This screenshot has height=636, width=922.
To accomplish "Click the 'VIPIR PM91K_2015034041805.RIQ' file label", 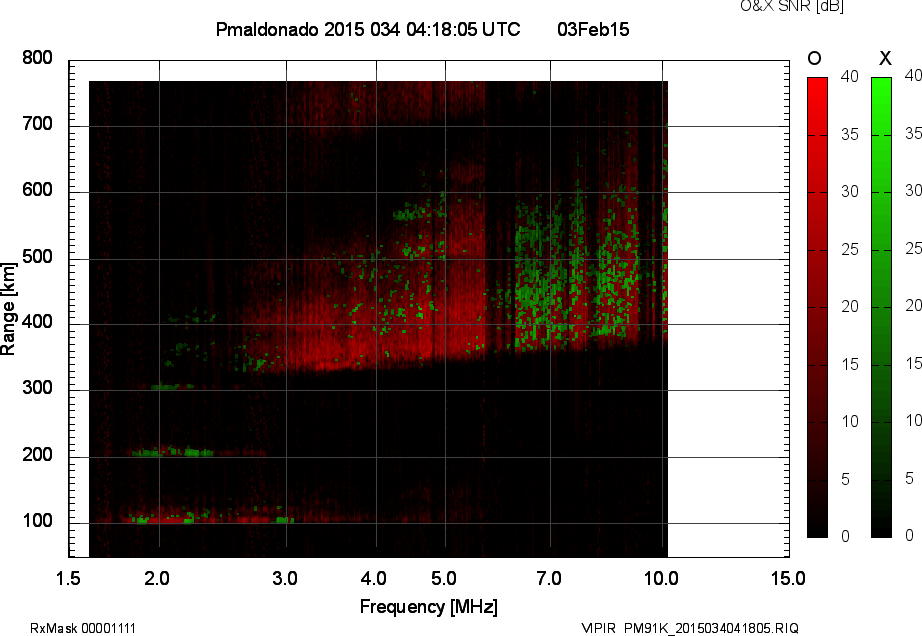I will (x=690, y=628).
